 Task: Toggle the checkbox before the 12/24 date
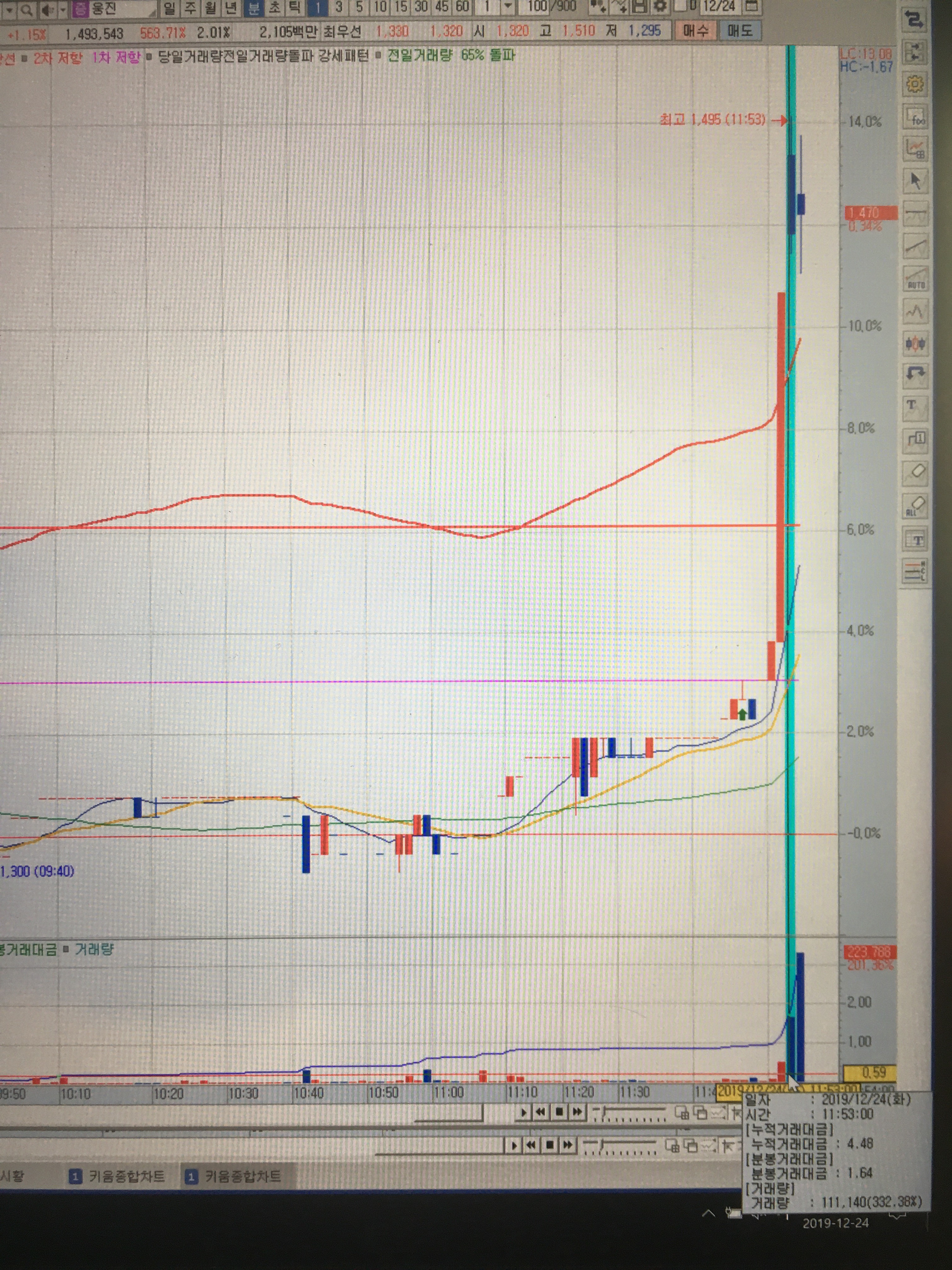pos(681,6)
